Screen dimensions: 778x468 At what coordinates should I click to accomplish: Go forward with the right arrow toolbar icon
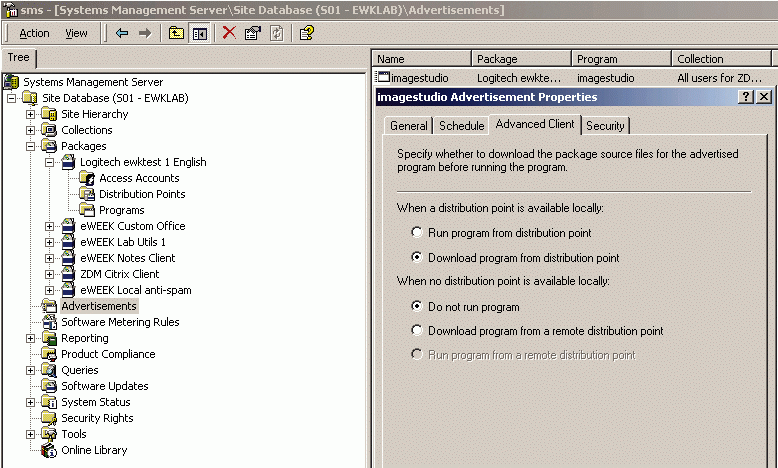[x=145, y=33]
